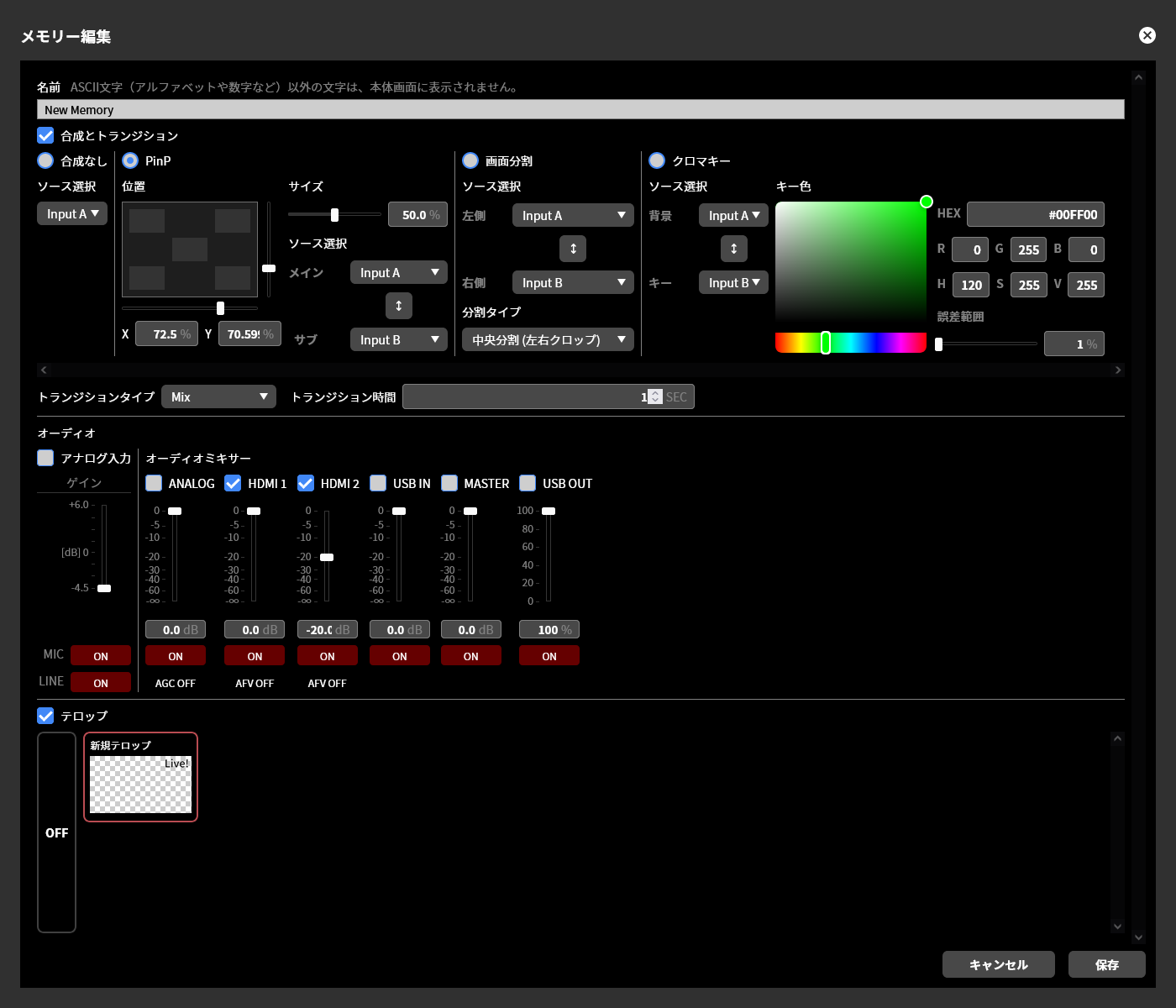Image resolution: width=1176 pixels, height=1008 pixels.
Task: Select the split-screen radio option
Action: pos(470,160)
